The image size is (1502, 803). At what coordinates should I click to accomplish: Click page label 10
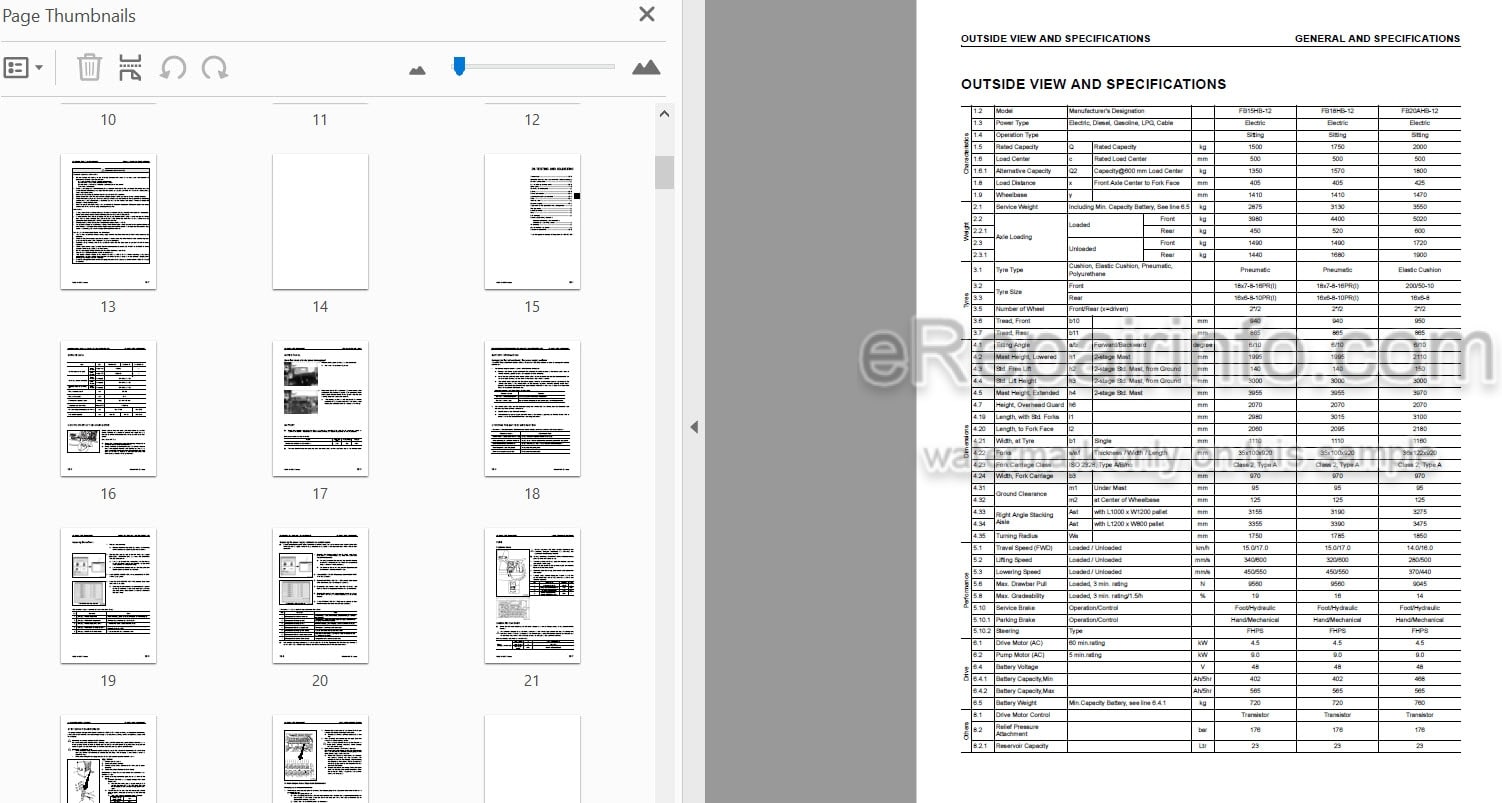coord(108,120)
